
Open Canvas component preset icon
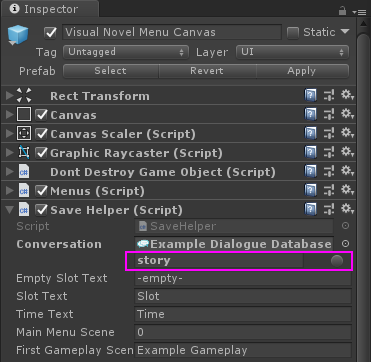[329, 115]
